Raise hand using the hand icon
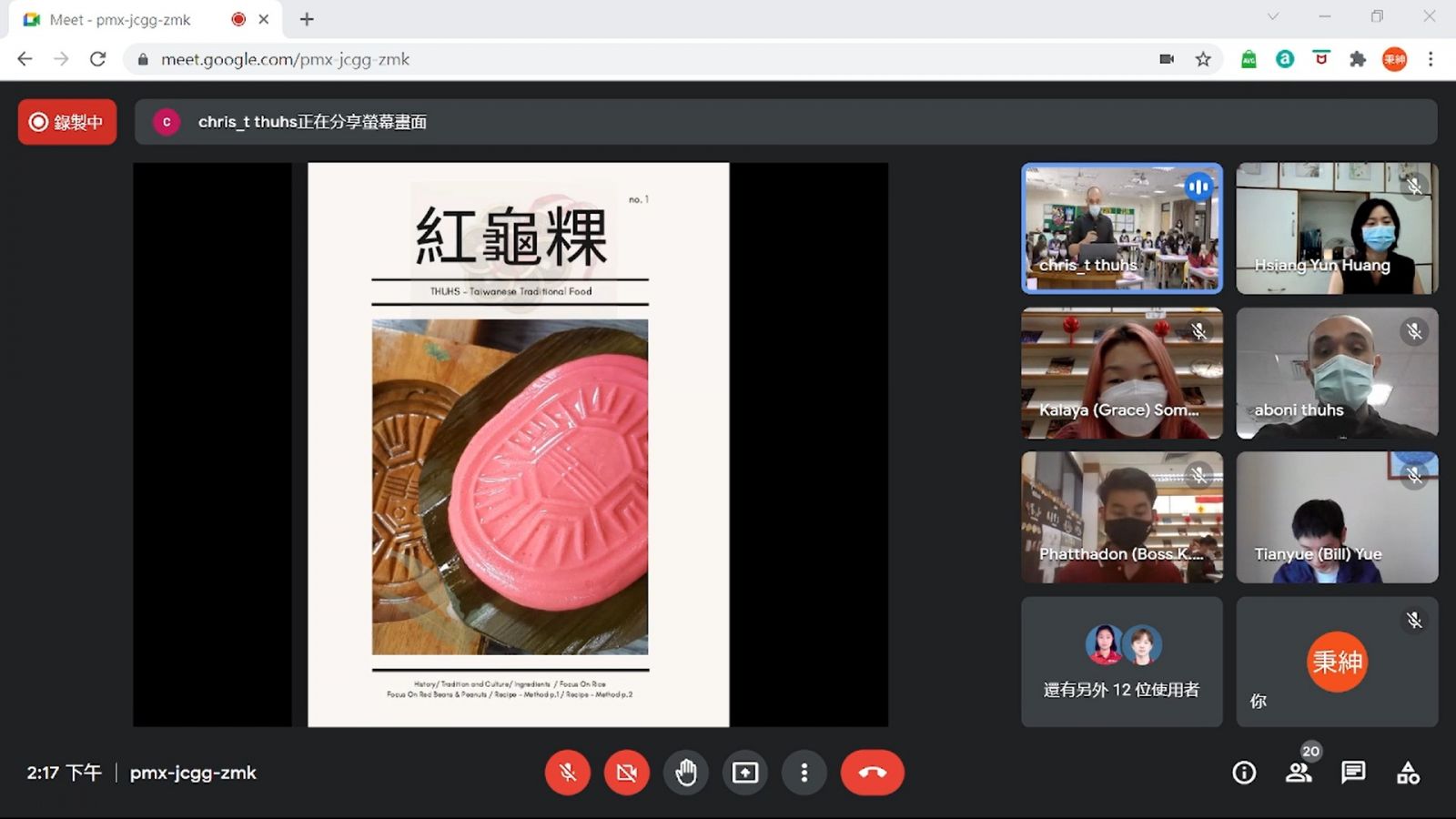 tap(686, 773)
